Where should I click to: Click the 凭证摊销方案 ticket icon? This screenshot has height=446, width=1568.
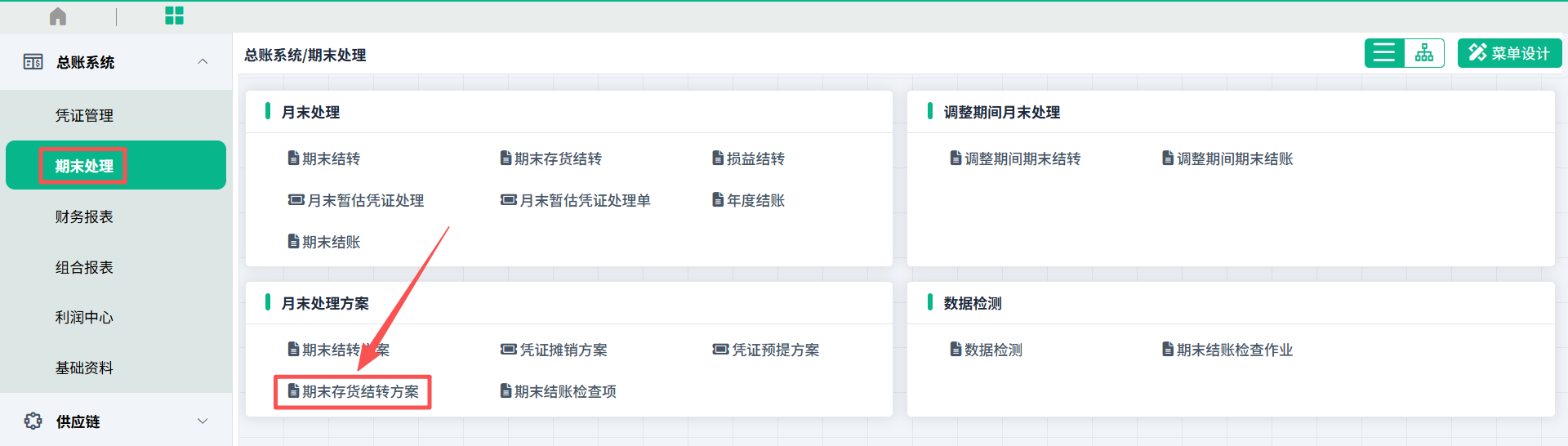tap(508, 350)
